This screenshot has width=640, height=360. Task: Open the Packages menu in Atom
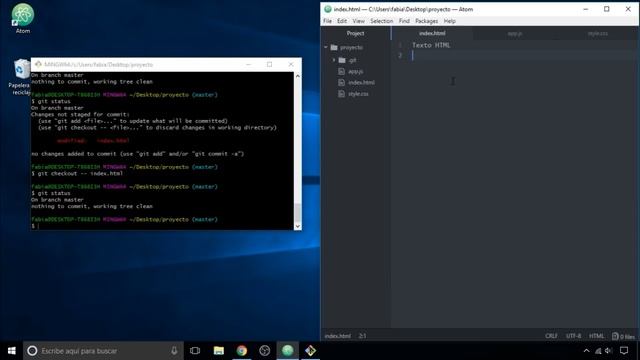pos(427,21)
